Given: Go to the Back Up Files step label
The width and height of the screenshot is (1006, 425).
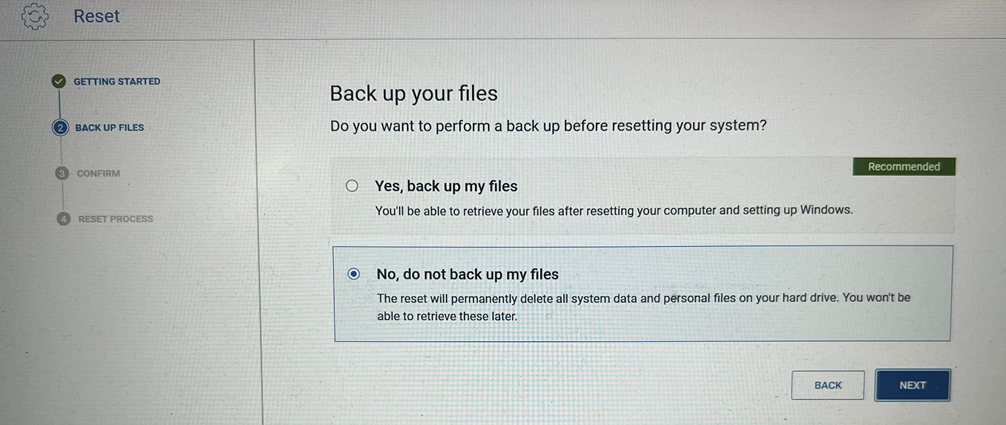Looking at the screenshot, I should point(109,128).
